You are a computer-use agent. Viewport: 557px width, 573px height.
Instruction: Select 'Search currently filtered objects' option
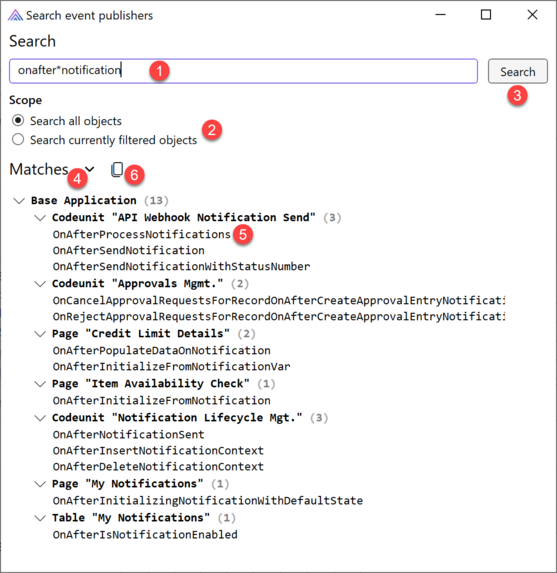(18, 139)
